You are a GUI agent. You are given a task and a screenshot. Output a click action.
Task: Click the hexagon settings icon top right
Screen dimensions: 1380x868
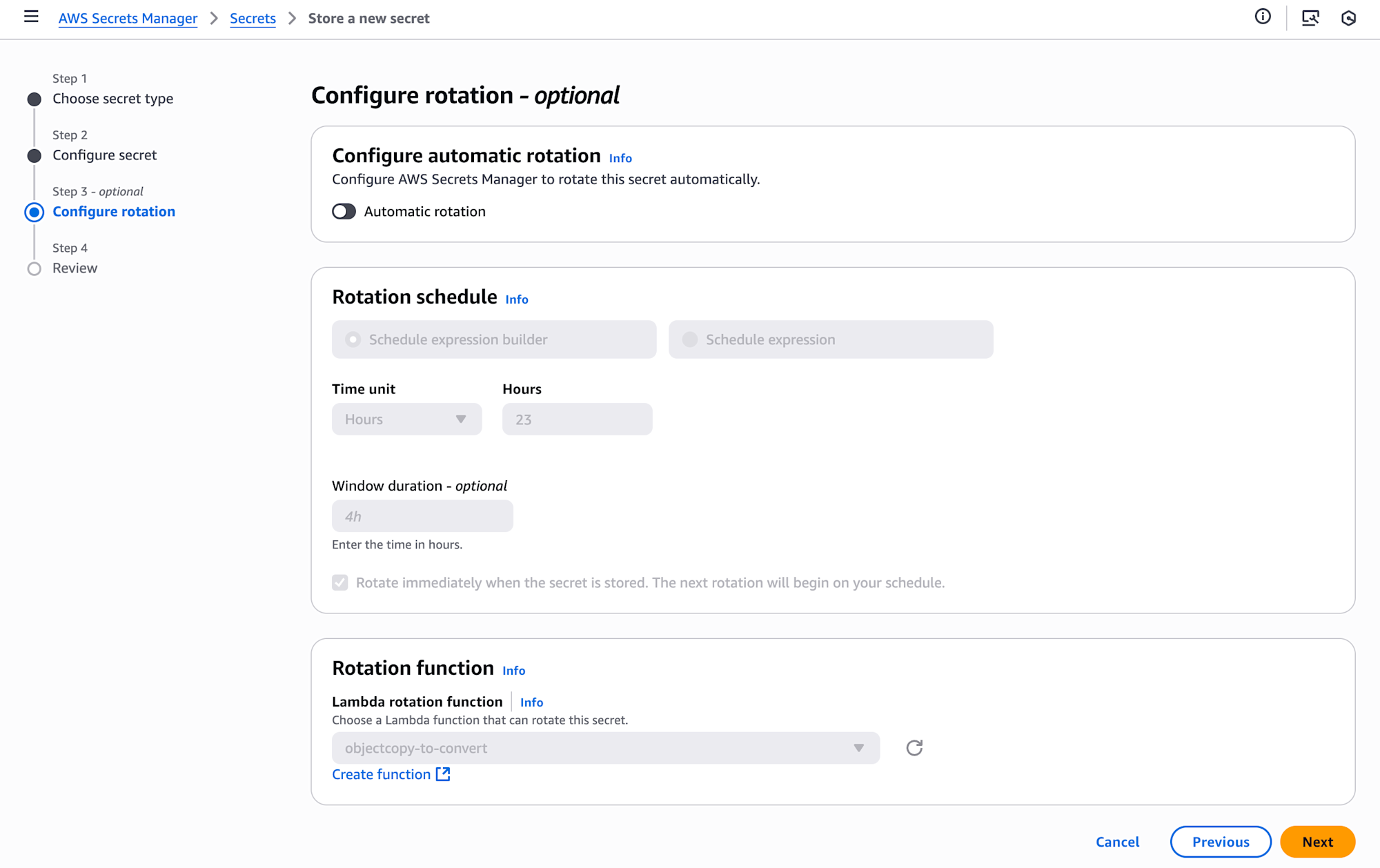(1348, 18)
